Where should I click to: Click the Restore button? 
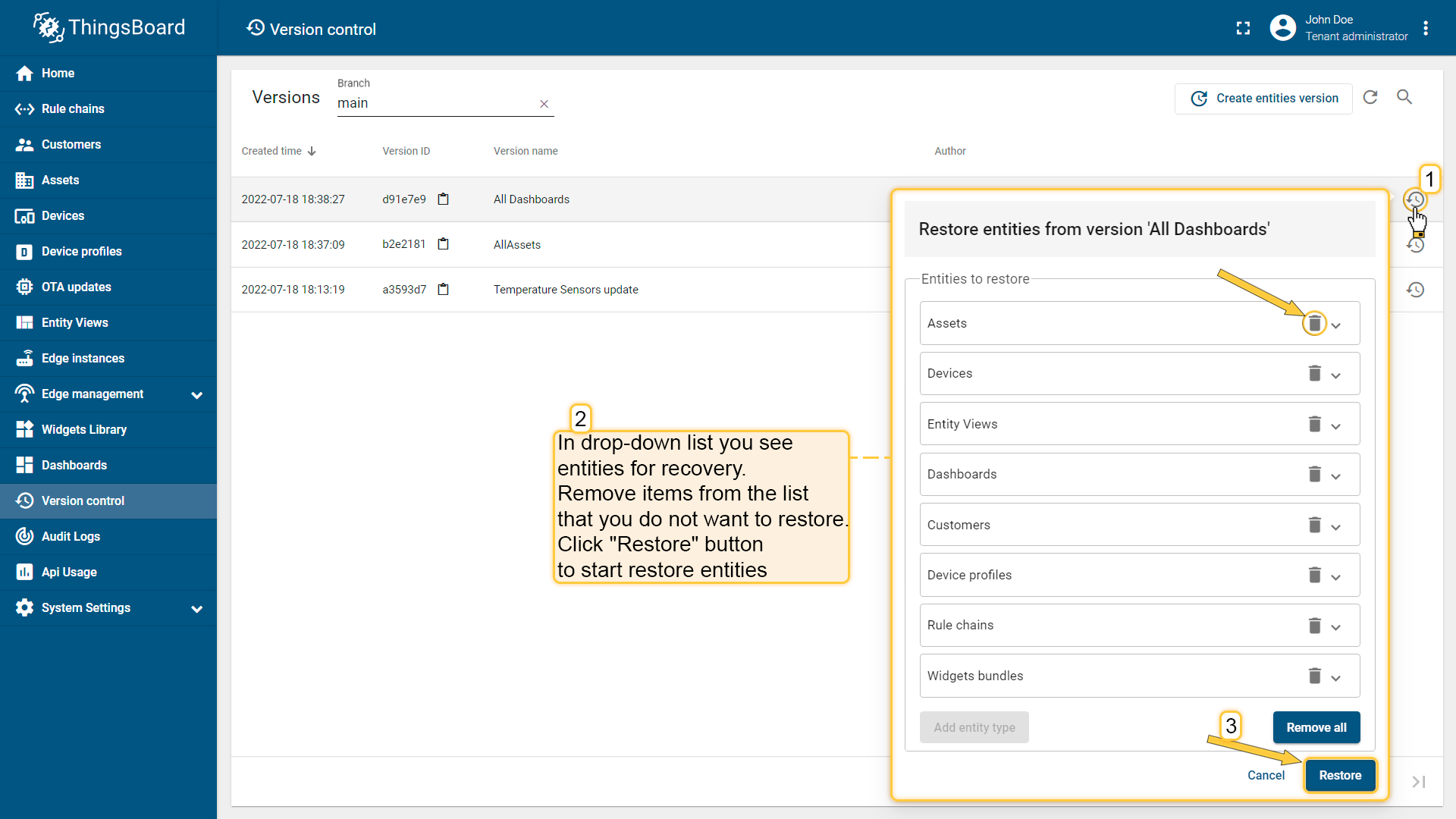1340,775
